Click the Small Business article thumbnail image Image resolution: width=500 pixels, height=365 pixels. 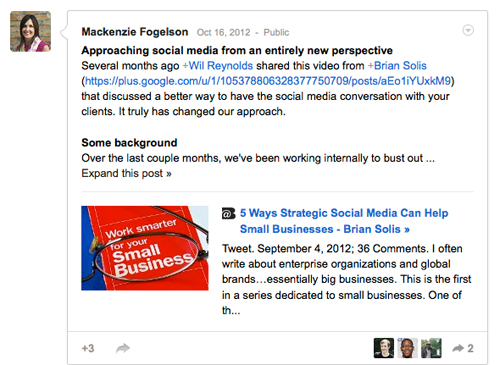pyautogui.click(x=145, y=248)
